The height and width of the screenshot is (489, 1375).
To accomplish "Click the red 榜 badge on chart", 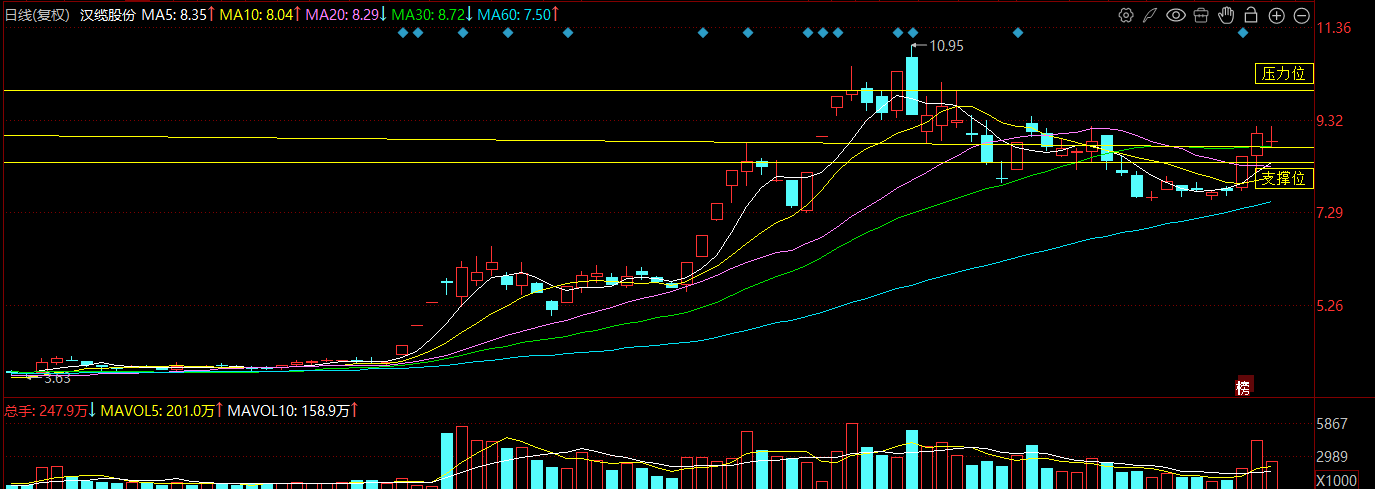I will pyautogui.click(x=1243, y=387).
